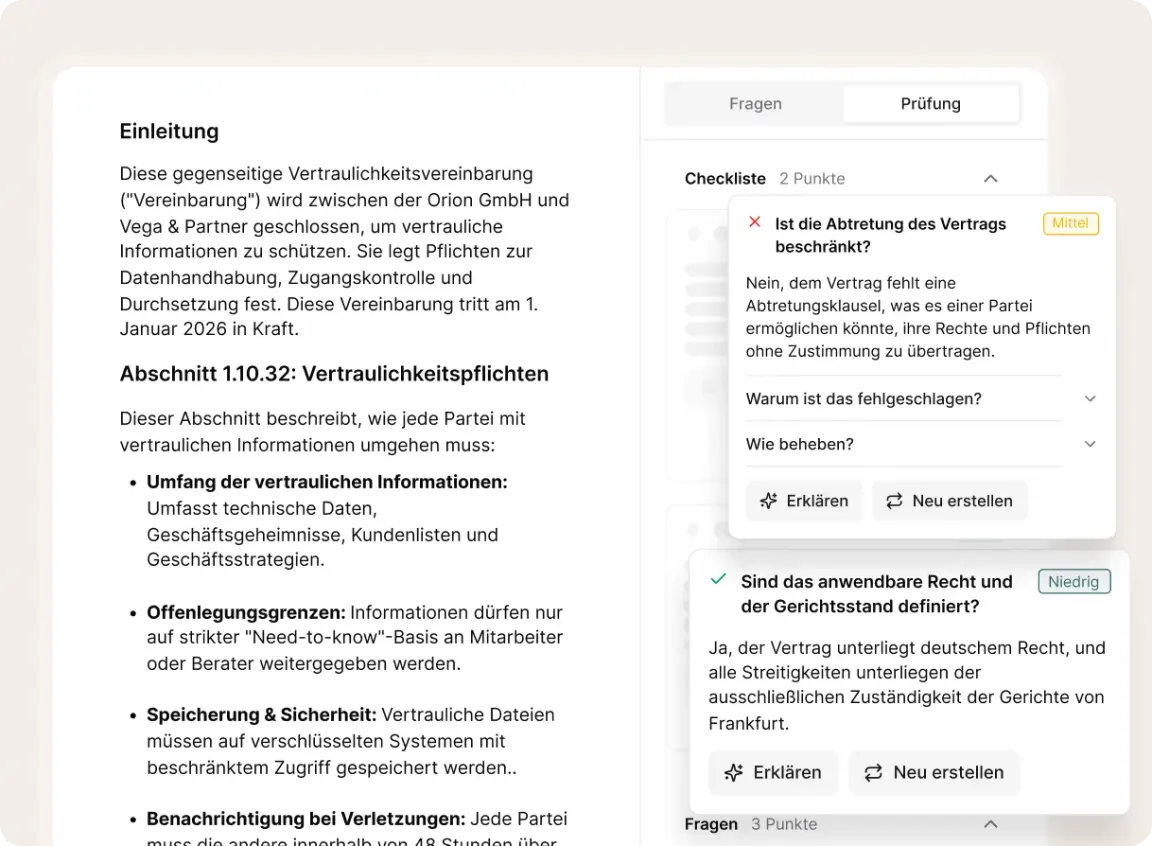Switch to the Fragen tab

pyautogui.click(x=755, y=104)
